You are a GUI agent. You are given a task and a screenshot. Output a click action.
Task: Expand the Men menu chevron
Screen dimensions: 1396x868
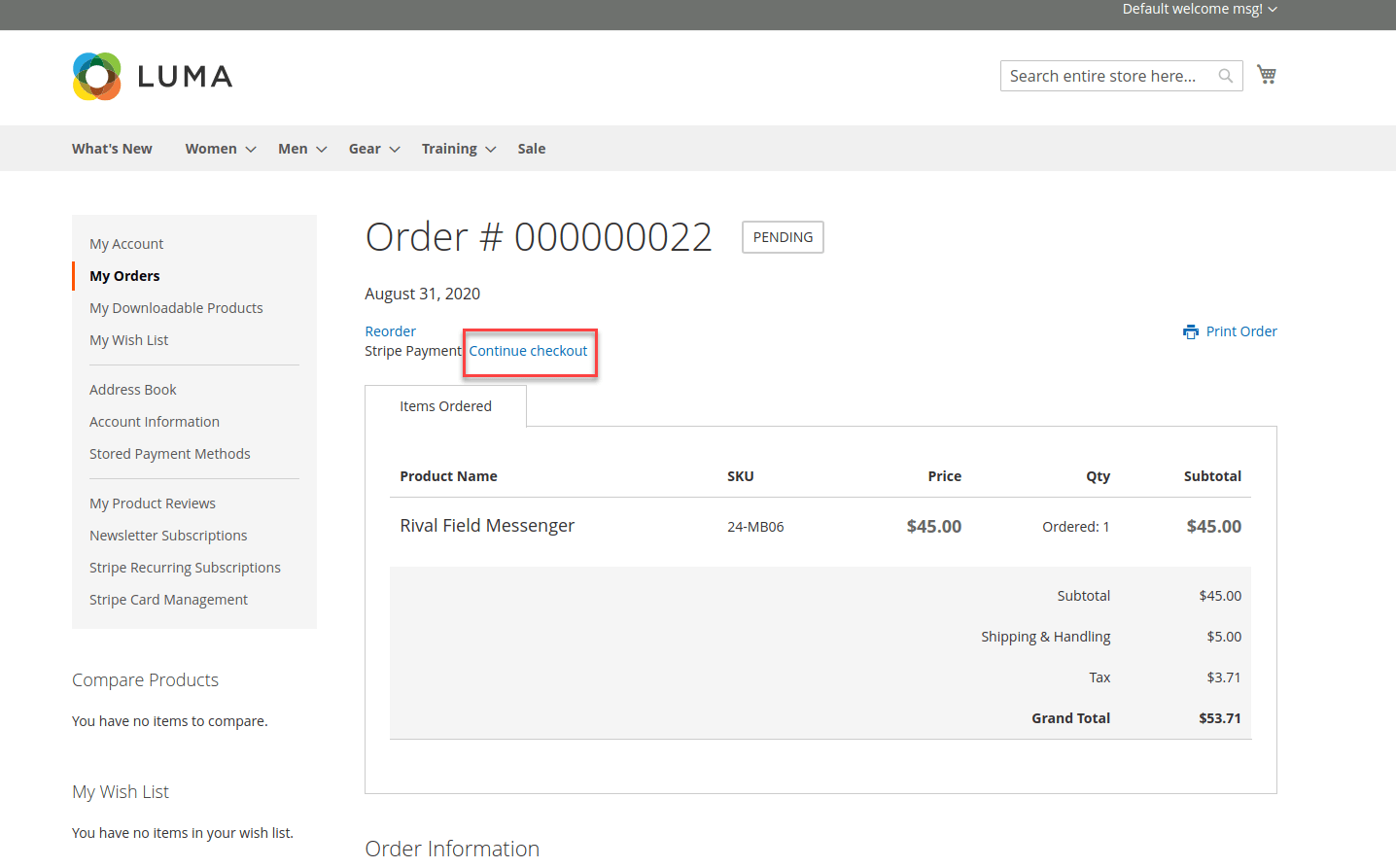tap(322, 150)
